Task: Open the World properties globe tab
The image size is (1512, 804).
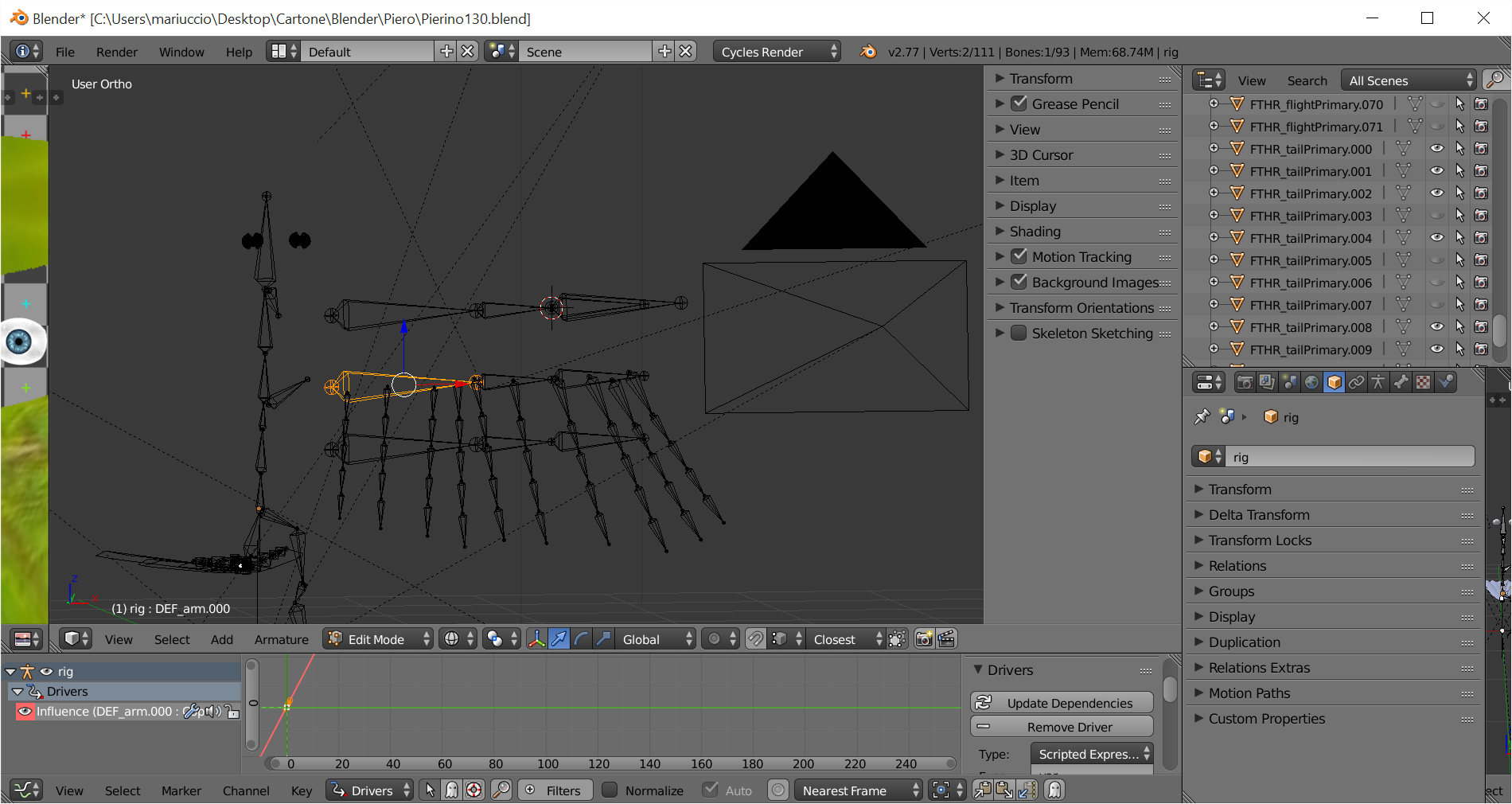Action: click(x=1311, y=383)
